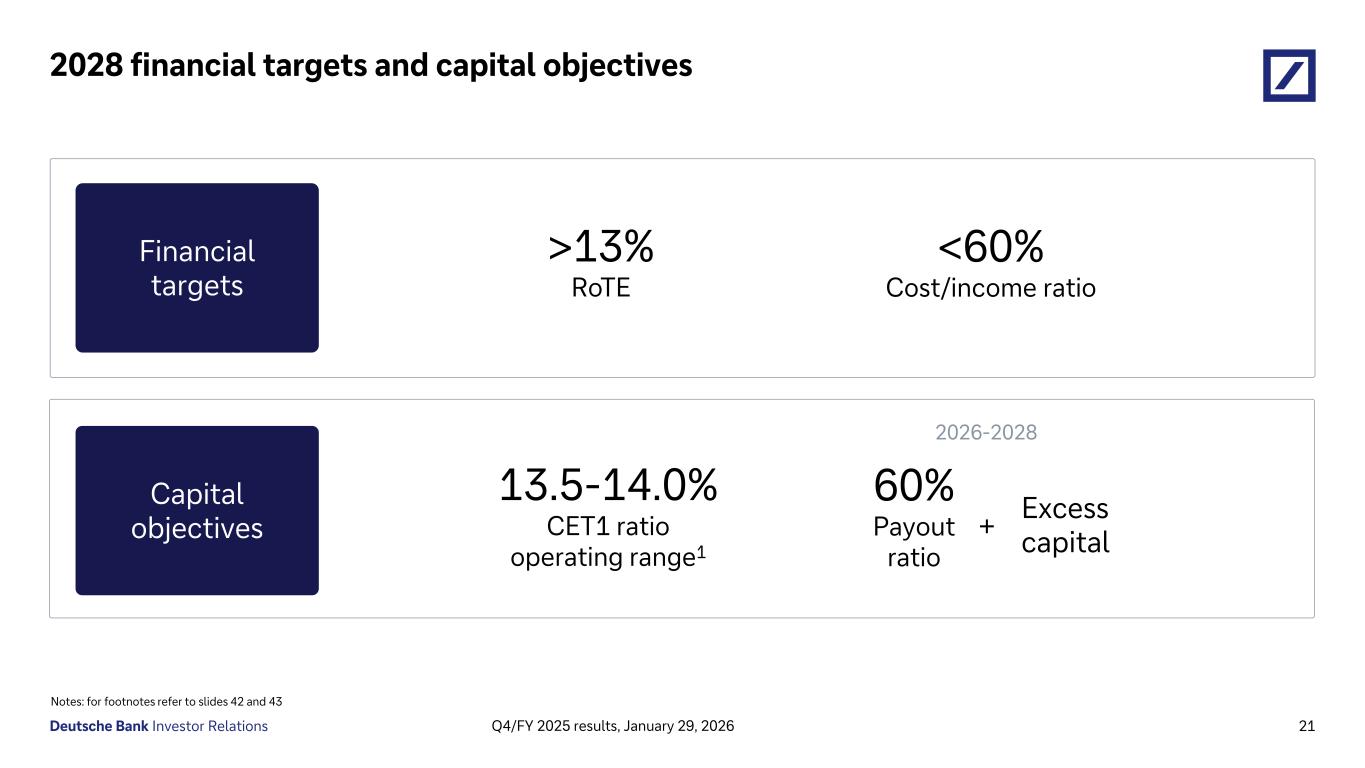This screenshot has height=768, width=1365.
Task: Click the RoTE label
Action: pos(601,288)
